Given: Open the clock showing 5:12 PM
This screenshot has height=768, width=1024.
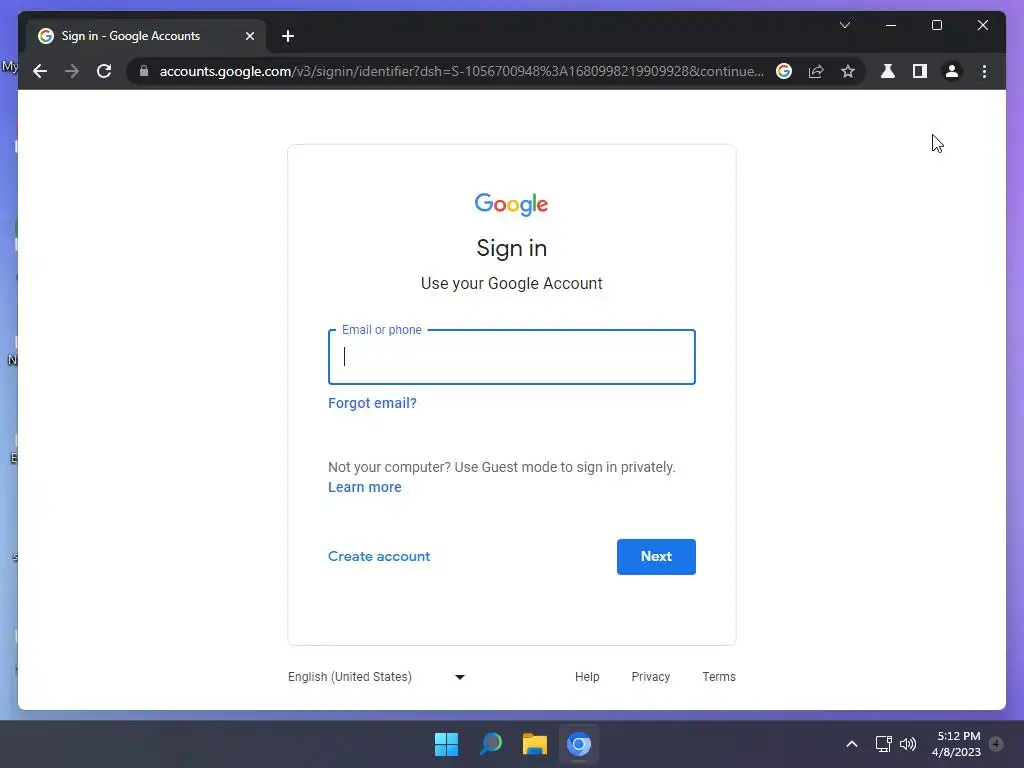Looking at the screenshot, I should 957,744.
